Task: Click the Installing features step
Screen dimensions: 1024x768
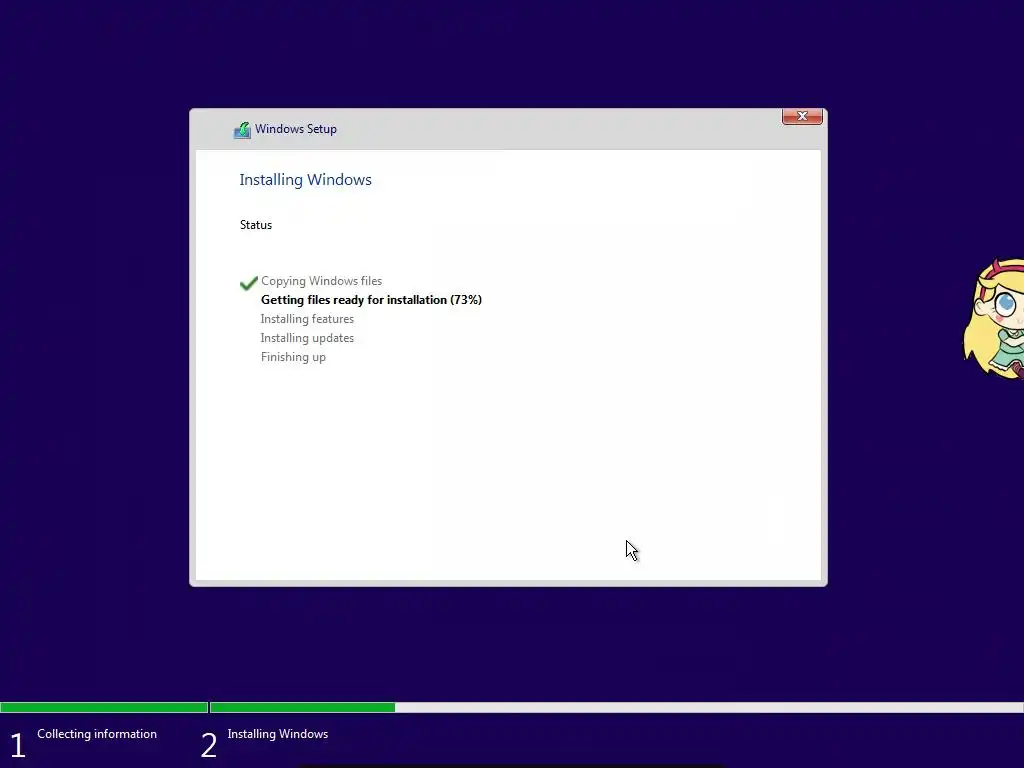Action: pyautogui.click(x=307, y=319)
